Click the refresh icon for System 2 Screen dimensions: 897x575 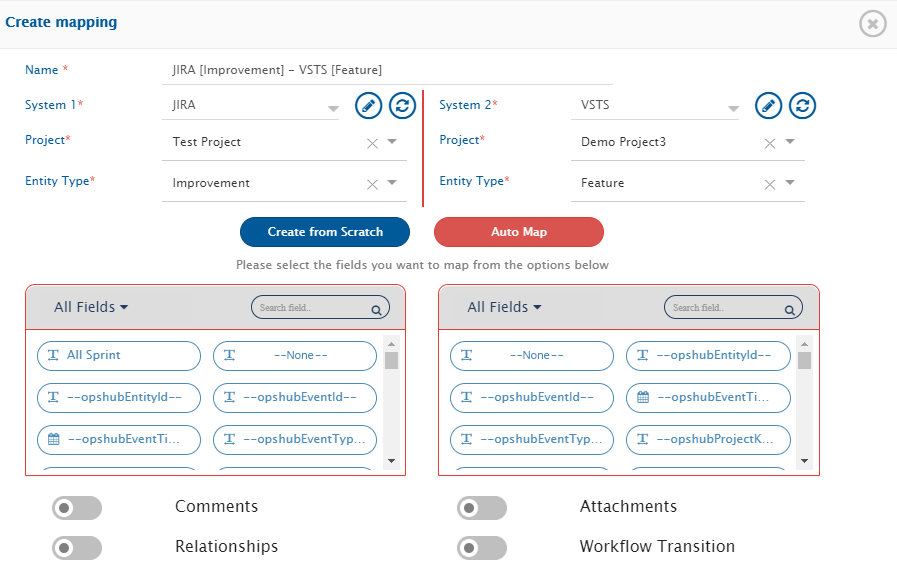(802, 105)
